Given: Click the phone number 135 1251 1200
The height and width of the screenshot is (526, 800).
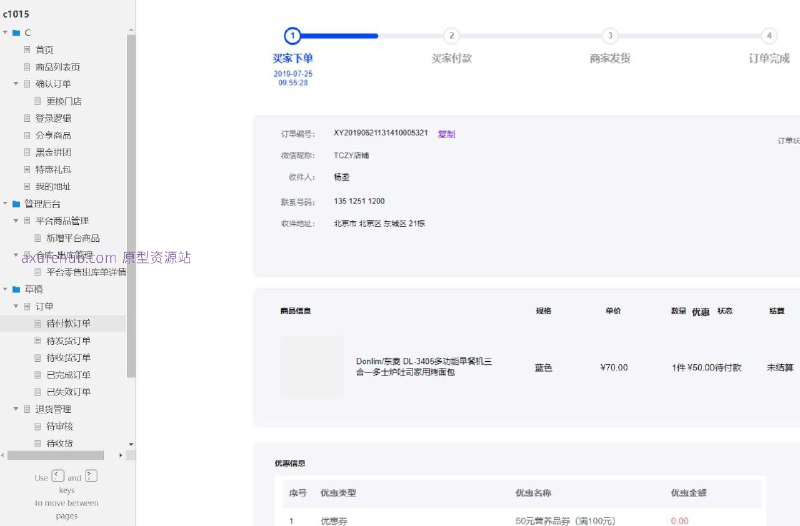Looking at the screenshot, I should (x=359, y=201).
